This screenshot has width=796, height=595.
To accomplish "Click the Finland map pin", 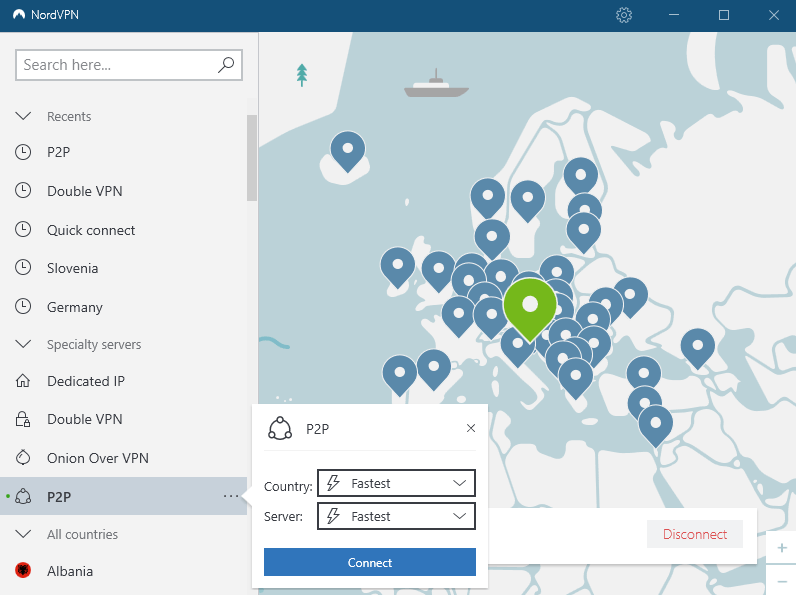I will [x=581, y=178].
